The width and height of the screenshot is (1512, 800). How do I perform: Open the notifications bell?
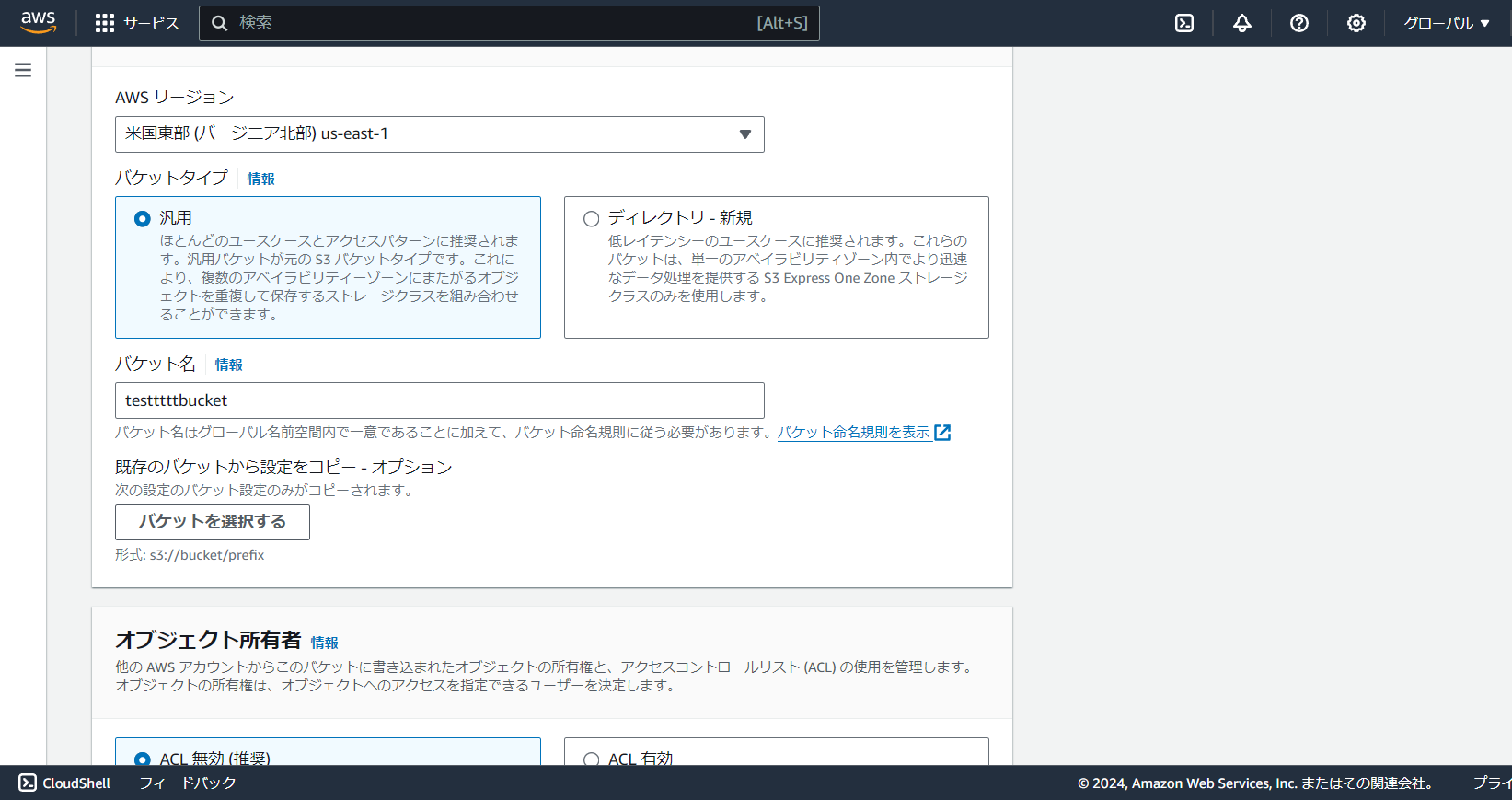(x=1242, y=23)
